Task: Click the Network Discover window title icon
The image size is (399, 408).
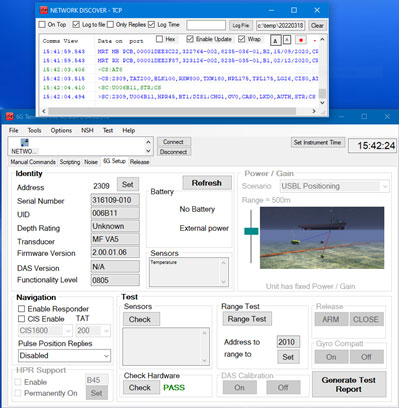Action: [44, 10]
